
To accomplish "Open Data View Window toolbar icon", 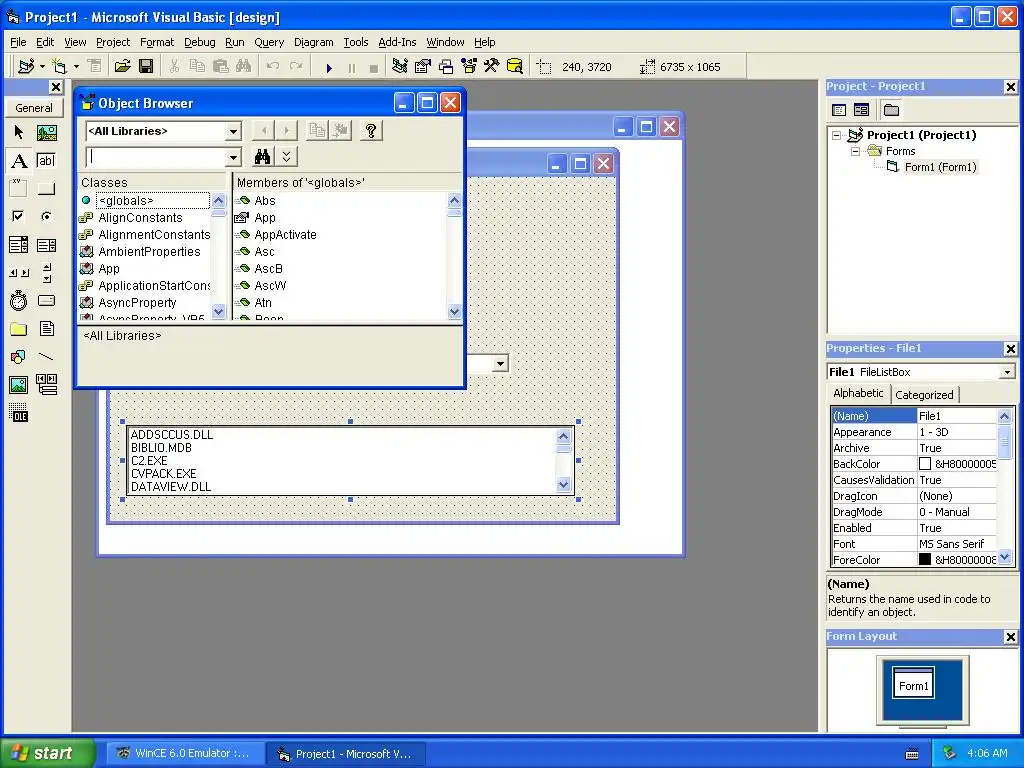I will tap(515, 67).
